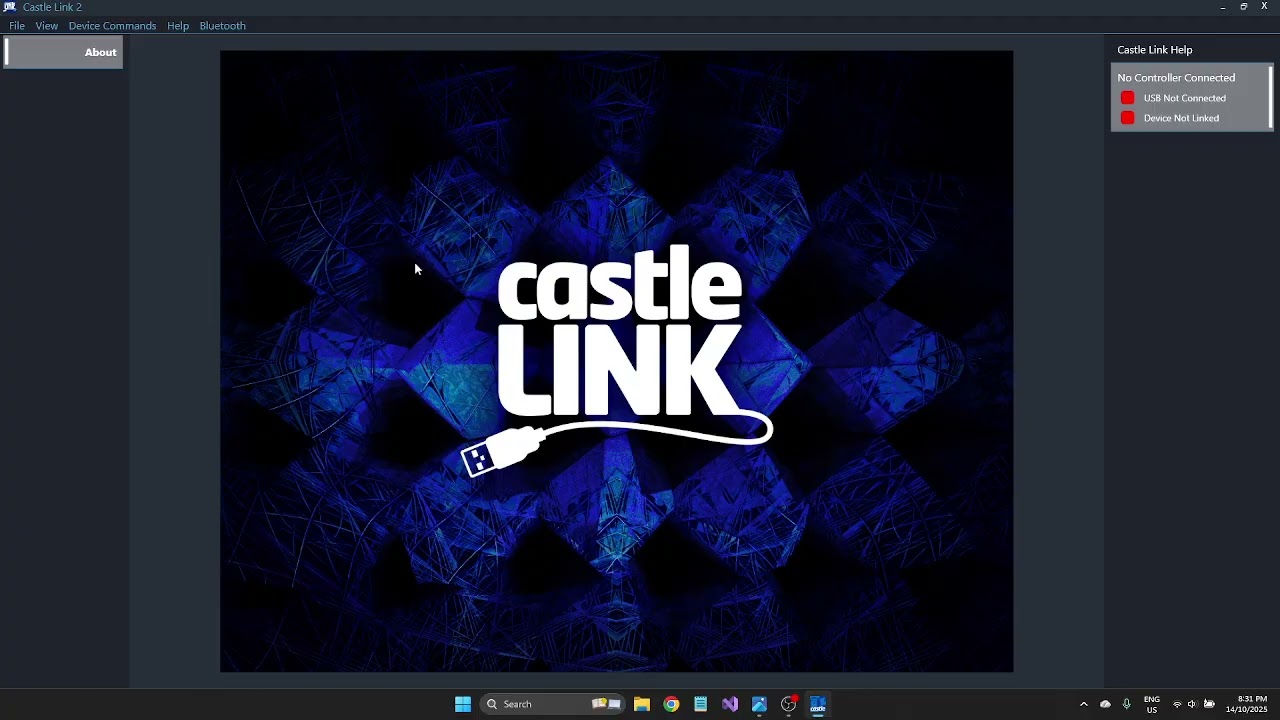1280x720 pixels.
Task: Click the taskbar Search box
Action: [552, 704]
